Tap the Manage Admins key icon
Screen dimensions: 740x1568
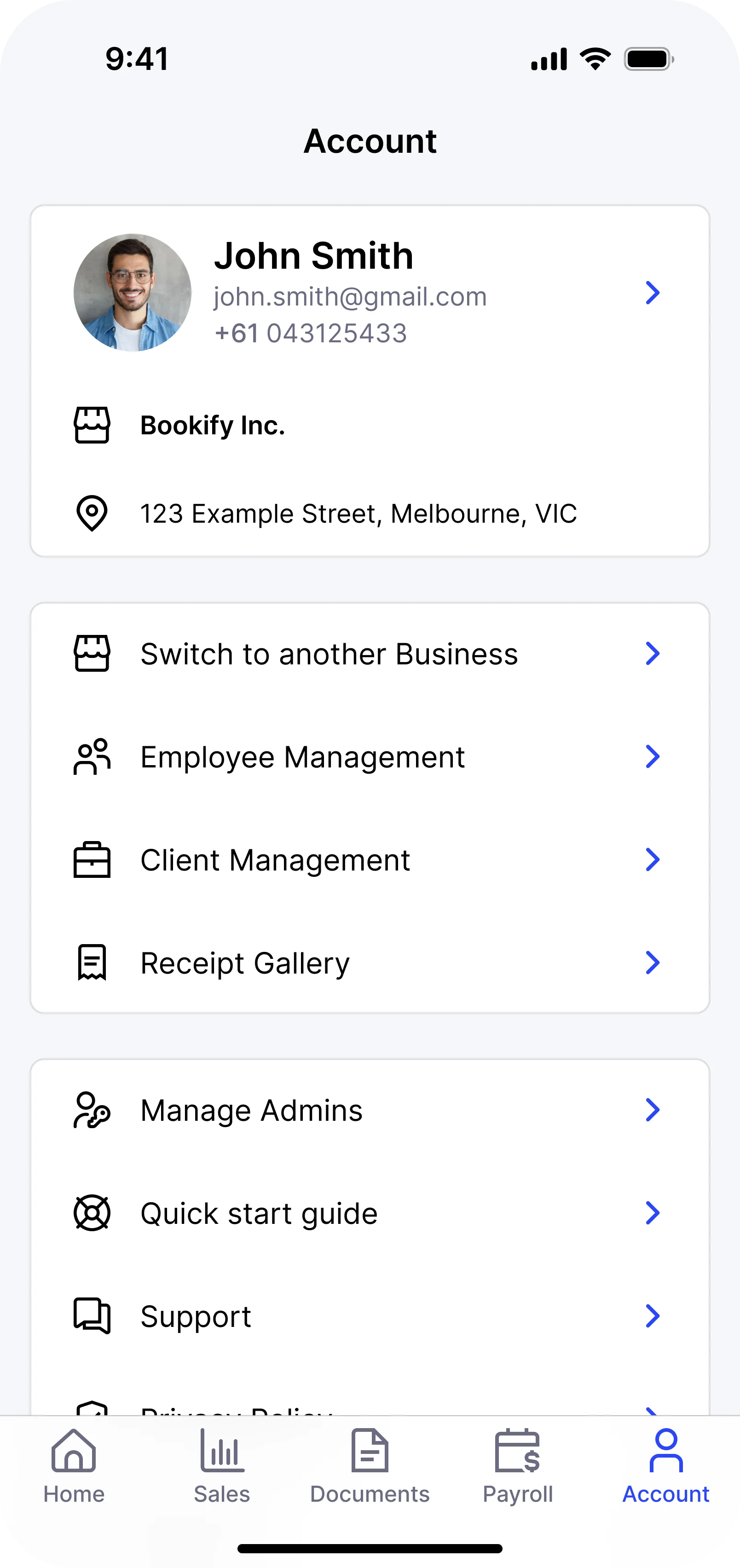[92, 1110]
